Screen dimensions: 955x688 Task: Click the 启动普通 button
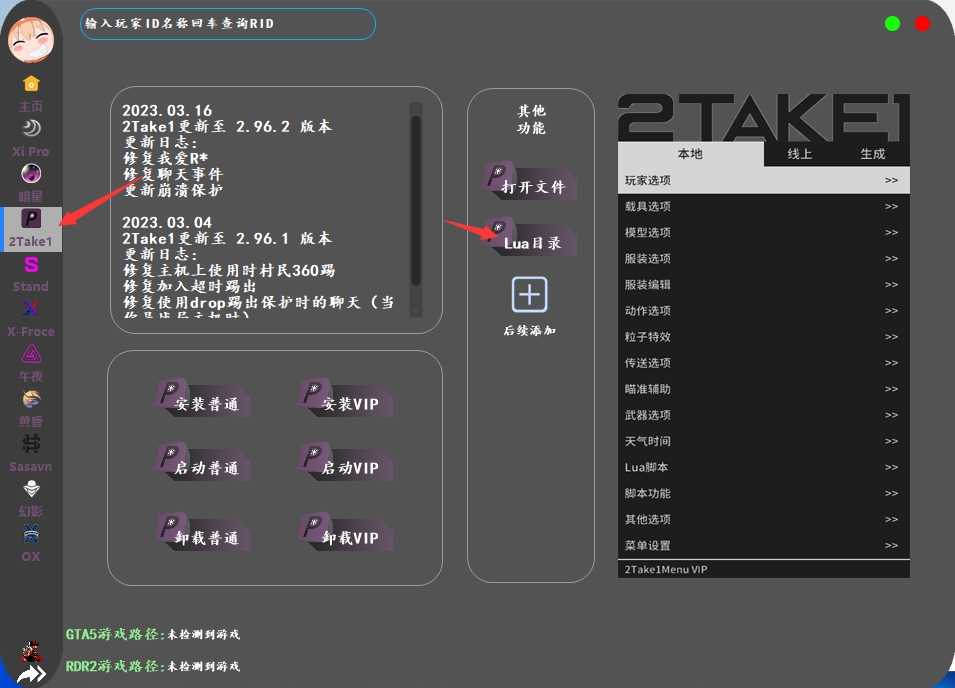pos(203,465)
